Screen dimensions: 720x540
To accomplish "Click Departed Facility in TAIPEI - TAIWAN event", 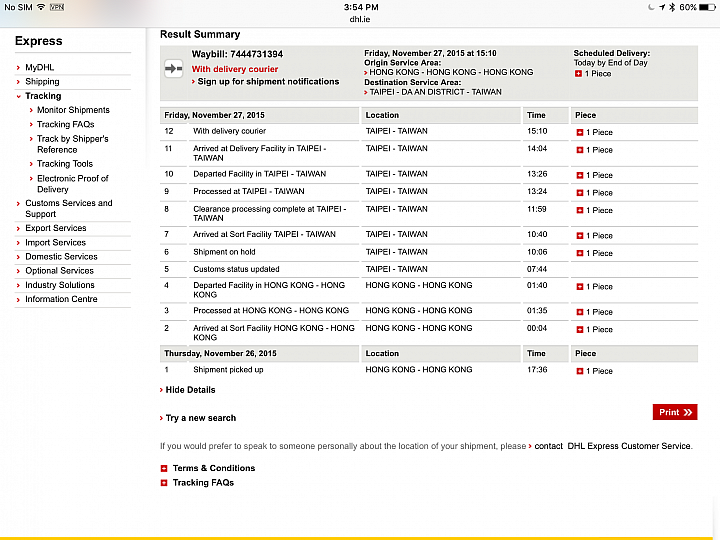I will 259,174.
